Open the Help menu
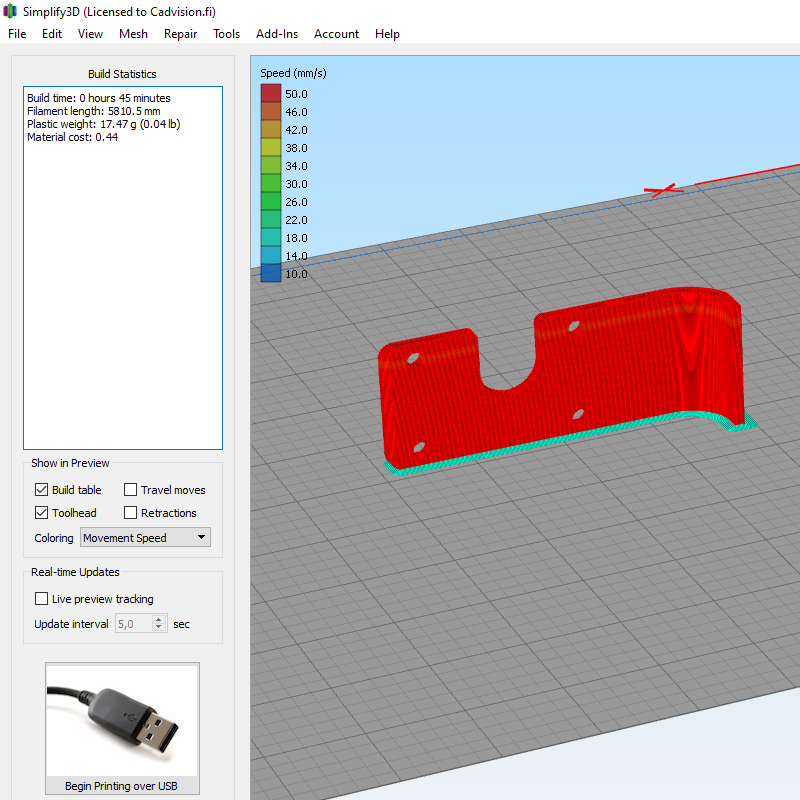This screenshot has height=800, width=800. [387, 34]
